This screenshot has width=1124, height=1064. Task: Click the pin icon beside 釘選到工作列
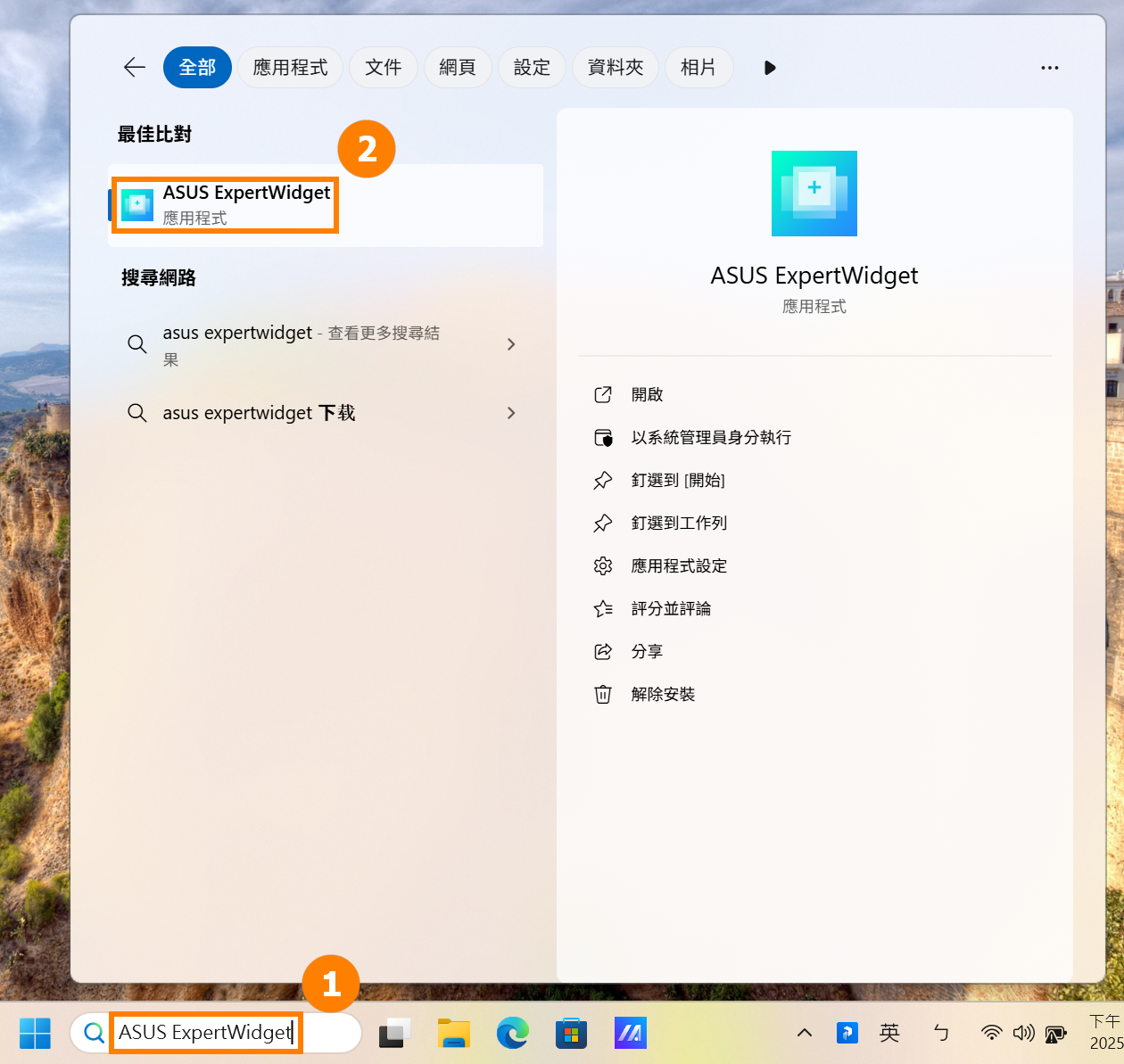click(603, 523)
